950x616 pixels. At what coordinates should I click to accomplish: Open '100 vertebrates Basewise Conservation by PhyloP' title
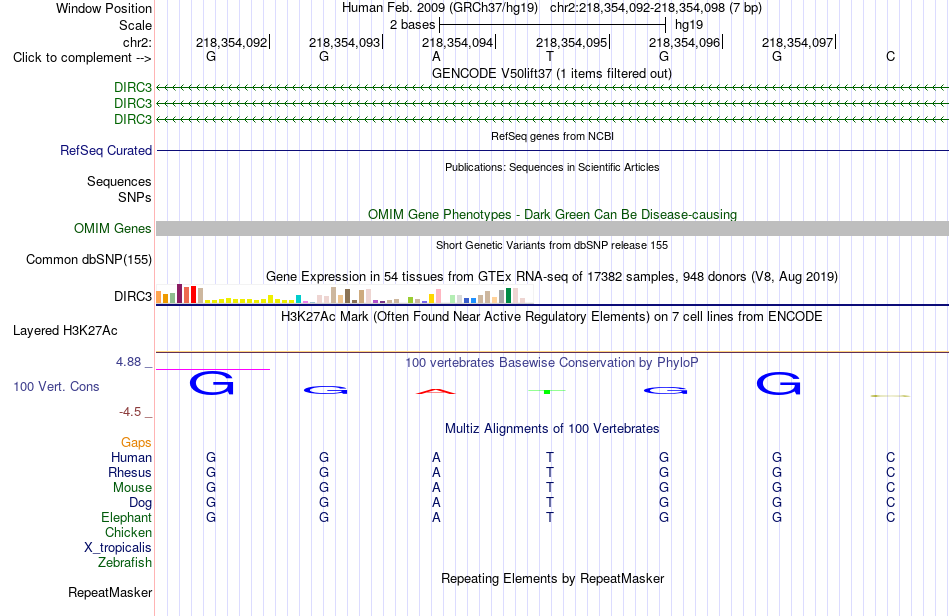pos(552,363)
